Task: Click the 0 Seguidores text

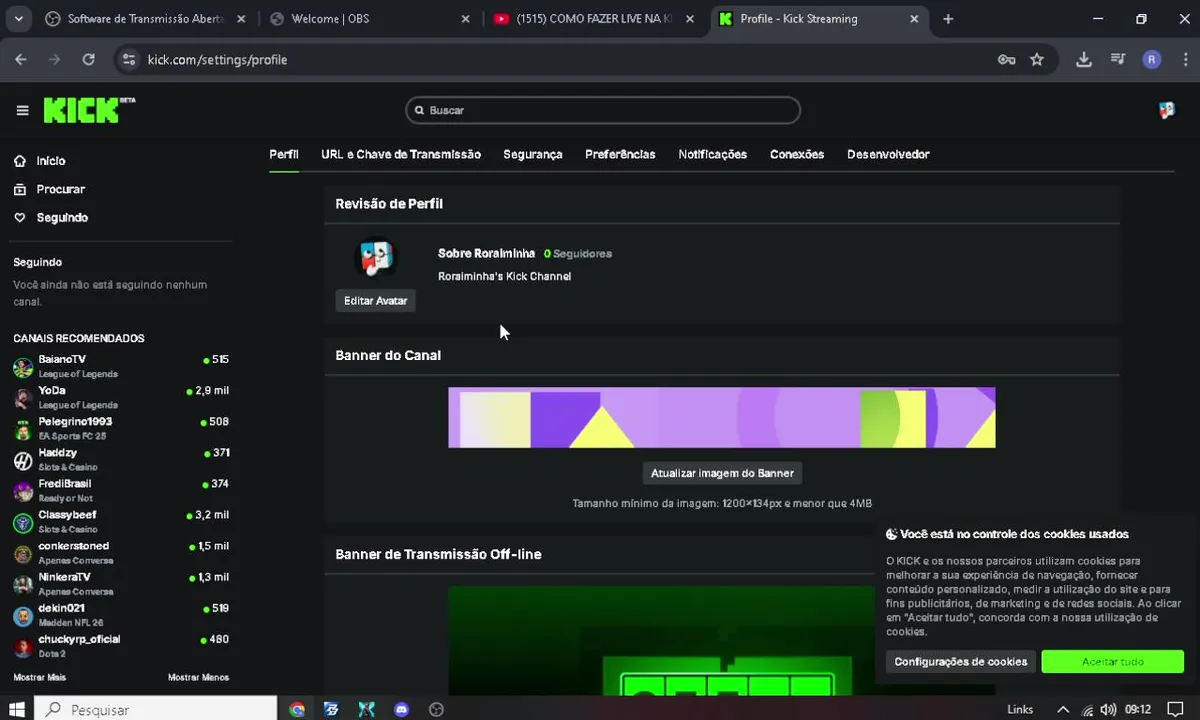Action: point(578,253)
